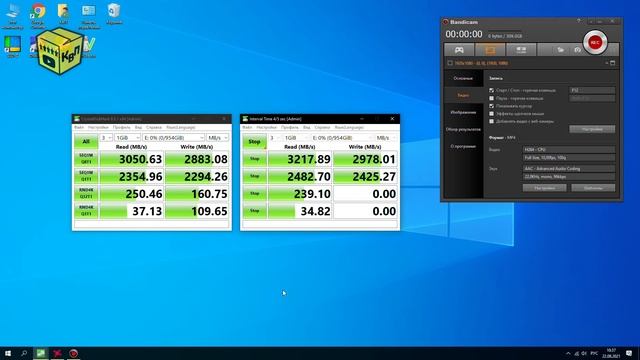Open Настройки menu in left CrystalDiskMark
Image resolution: width=640 pixels, height=360 pixels.
click(x=98, y=127)
